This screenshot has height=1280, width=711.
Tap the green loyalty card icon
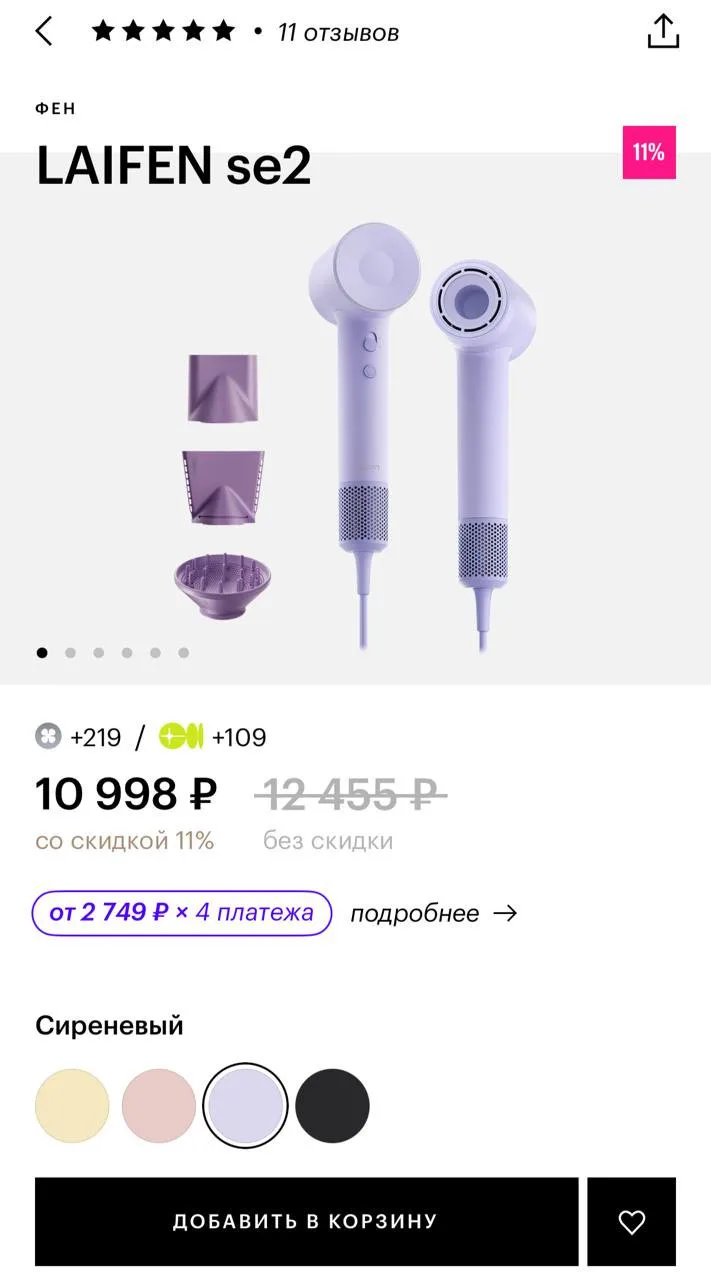point(181,737)
